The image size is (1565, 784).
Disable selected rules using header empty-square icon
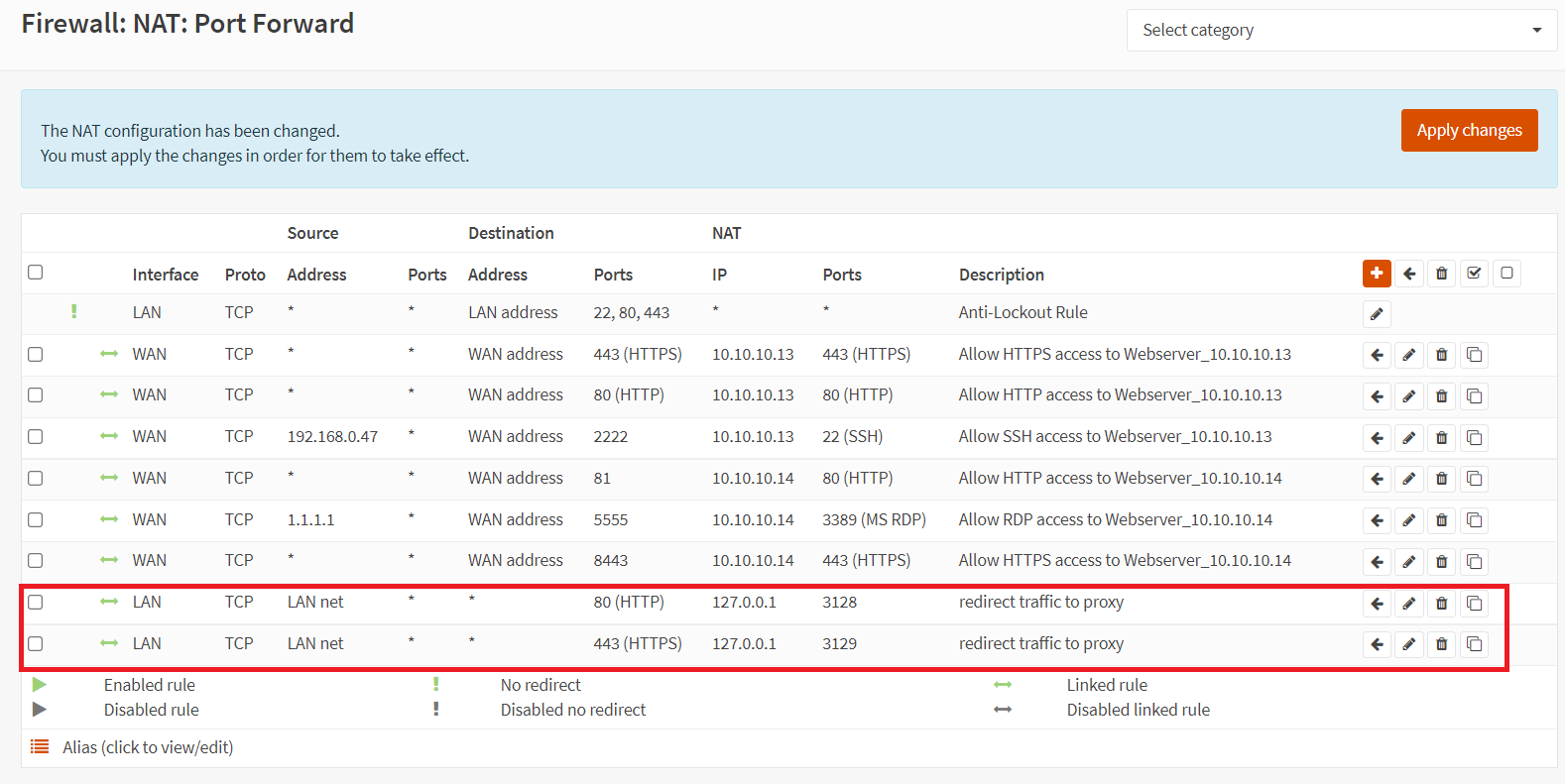1507,274
